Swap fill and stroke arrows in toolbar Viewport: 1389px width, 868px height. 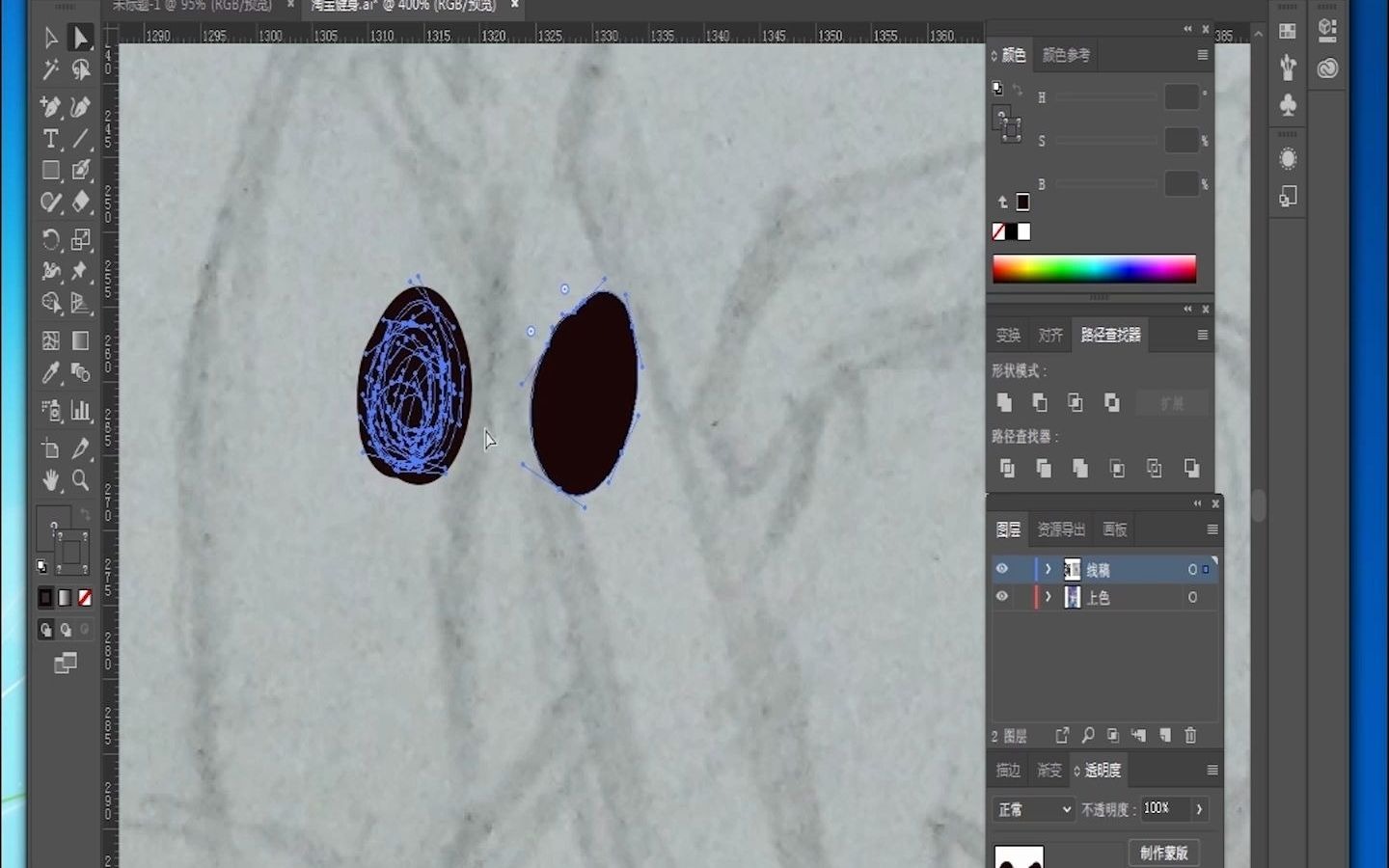pyautogui.click(x=85, y=514)
